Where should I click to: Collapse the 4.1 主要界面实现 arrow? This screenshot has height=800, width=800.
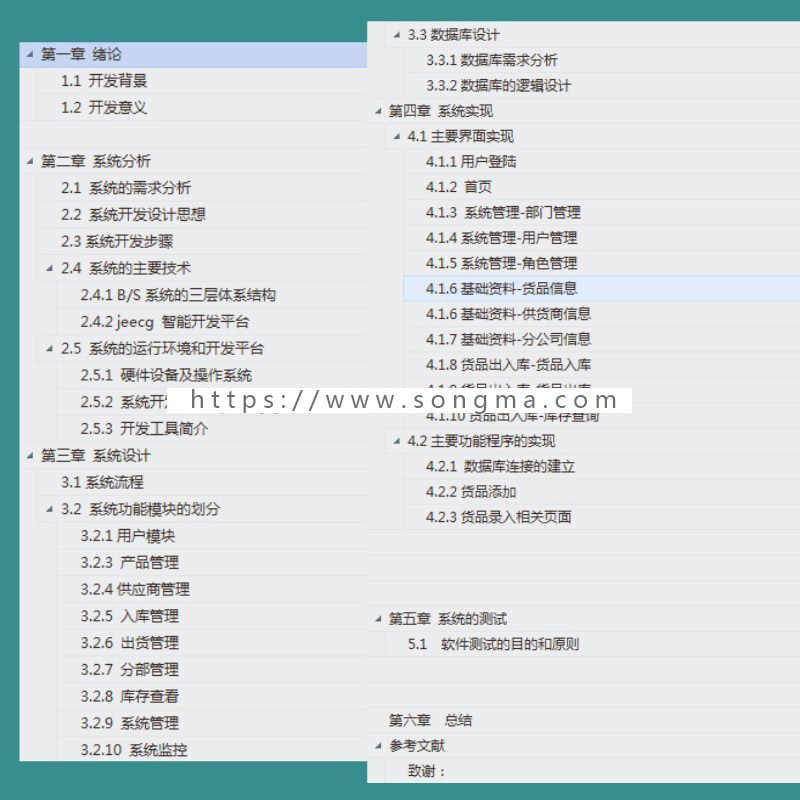click(x=396, y=136)
